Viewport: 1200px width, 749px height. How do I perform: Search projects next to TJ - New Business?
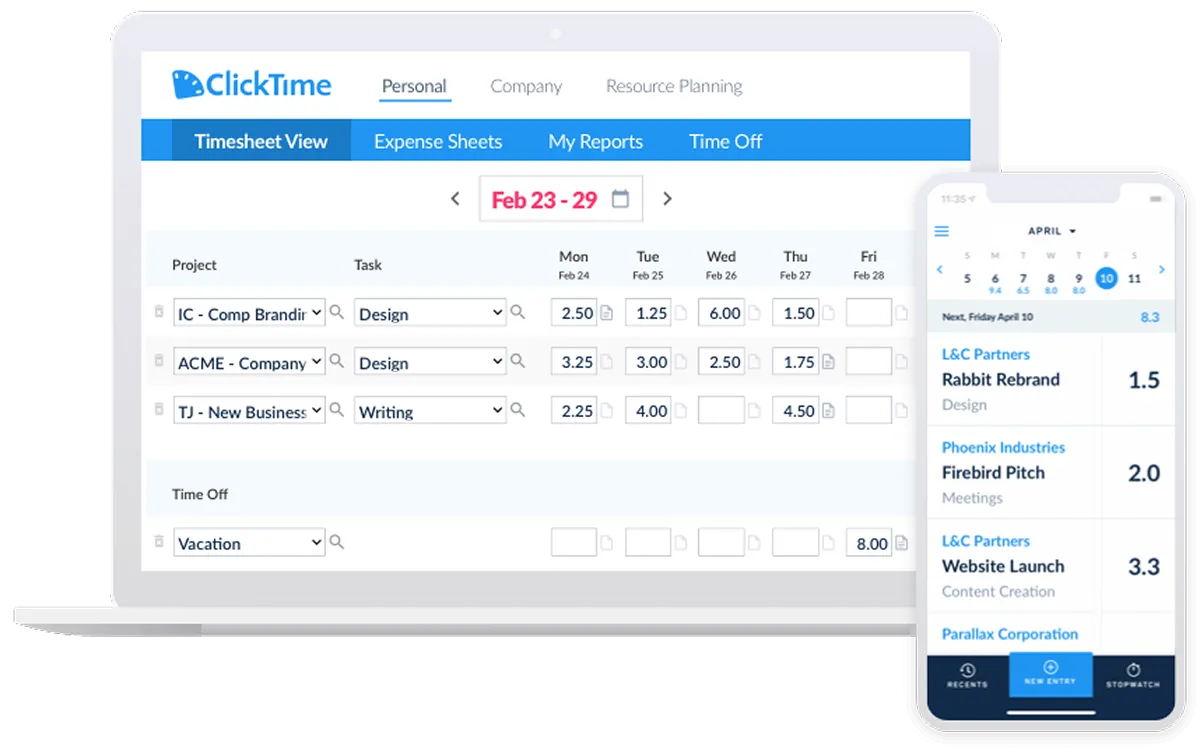coord(337,409)
